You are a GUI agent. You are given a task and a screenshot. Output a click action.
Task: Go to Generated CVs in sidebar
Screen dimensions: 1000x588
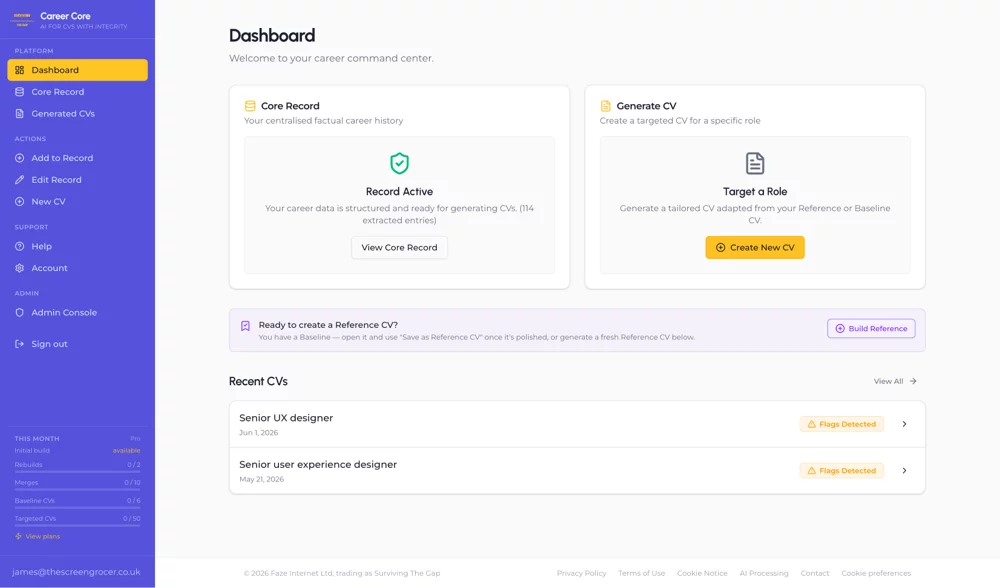tap(77, 114)
